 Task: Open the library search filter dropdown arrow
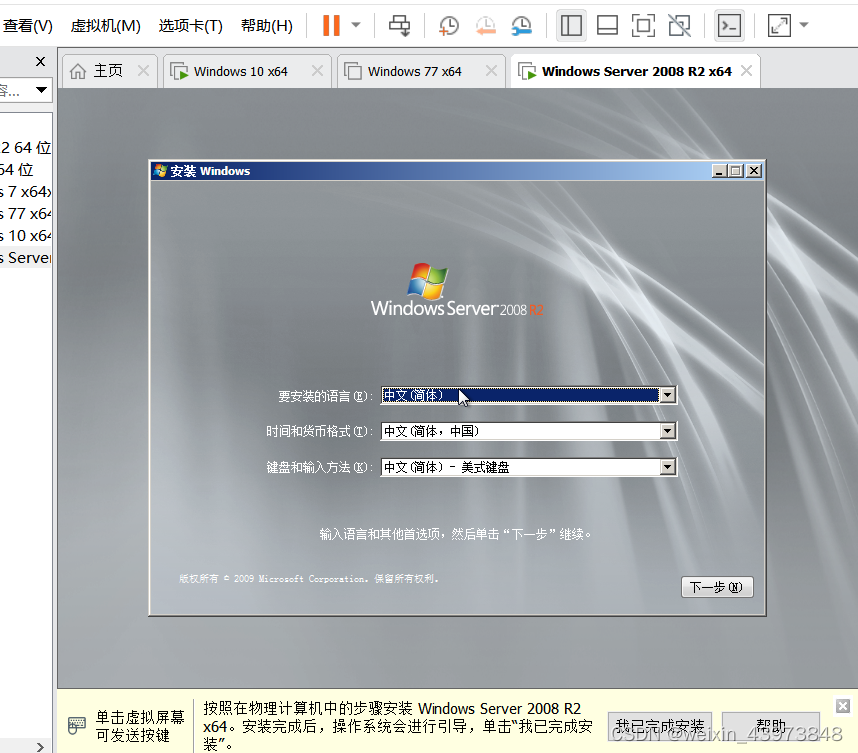tap(41, 90)
